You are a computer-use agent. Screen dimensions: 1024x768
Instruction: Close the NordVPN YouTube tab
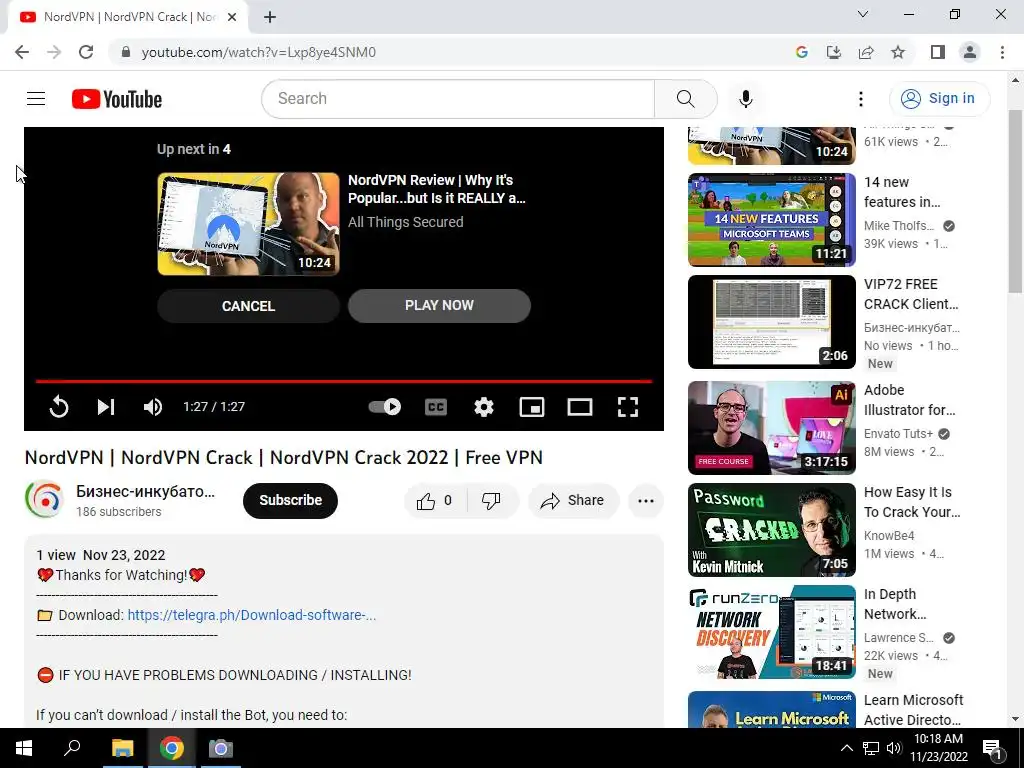(231, 17)
